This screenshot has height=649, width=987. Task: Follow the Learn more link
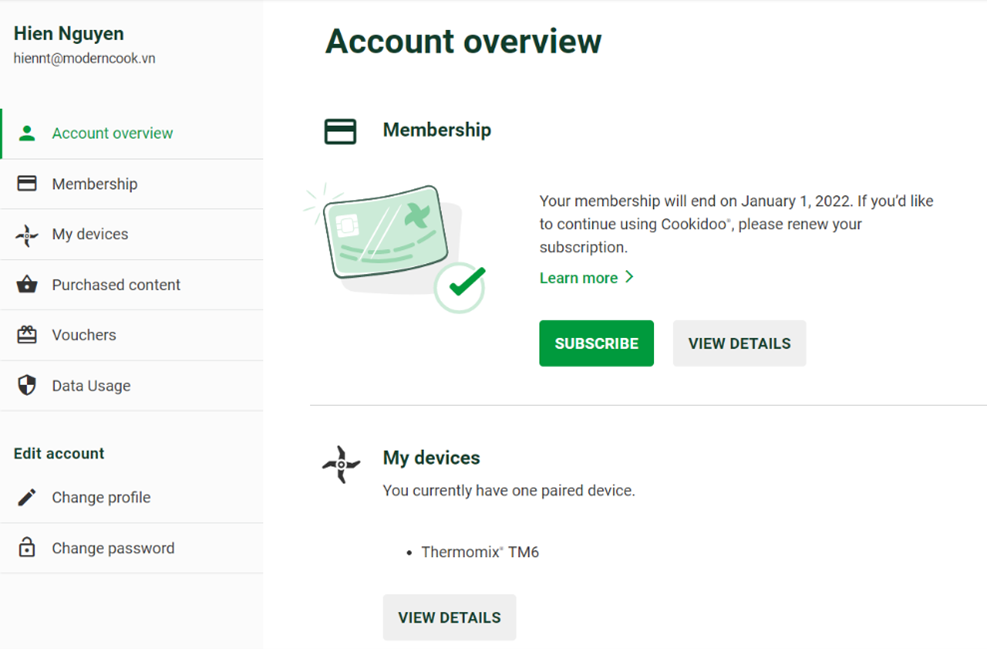(x=578, y=278)
